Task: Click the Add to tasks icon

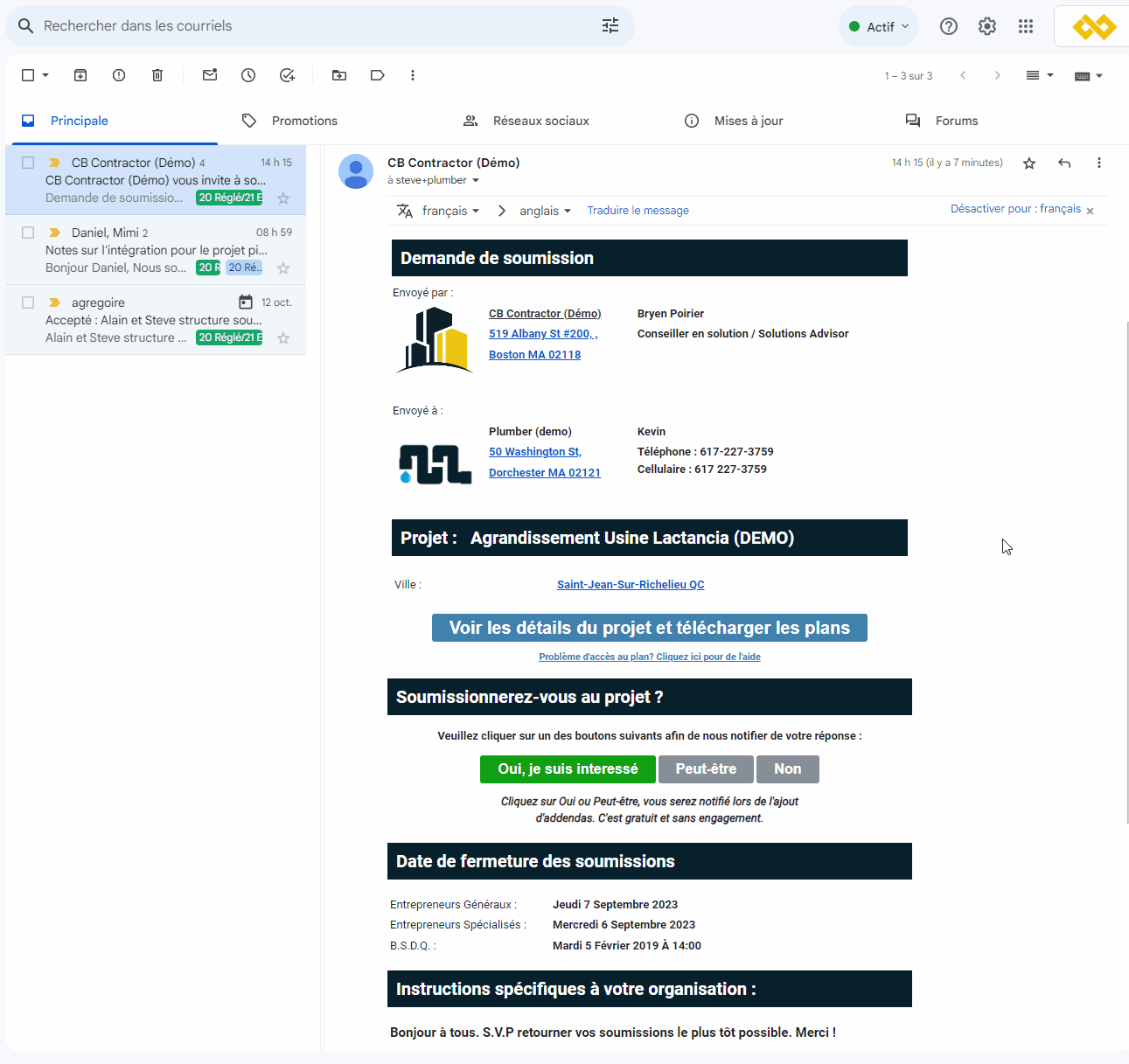Action: (x=287, y=75)
